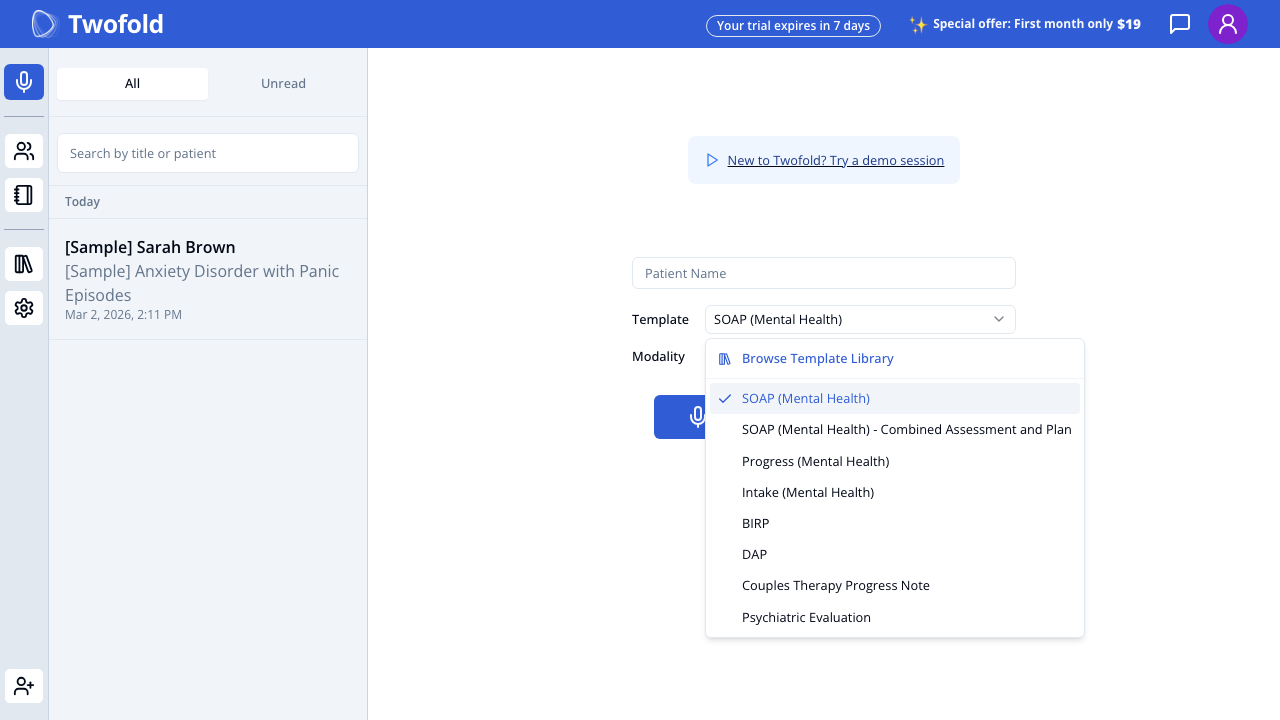
Task: Click the add user icon
Action: click(24, 686)
